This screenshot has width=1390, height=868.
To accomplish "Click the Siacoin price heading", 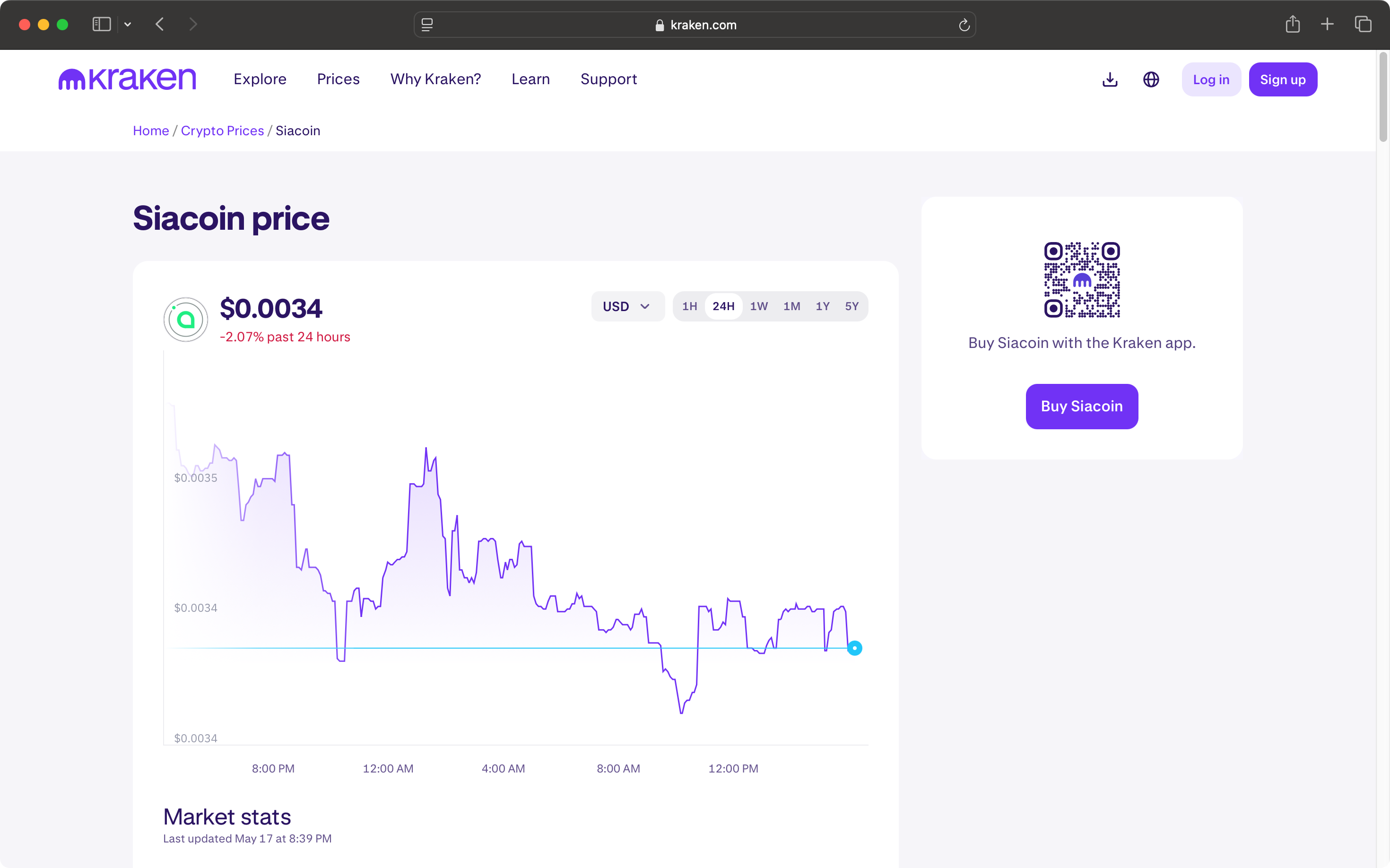I will [231, 218].
